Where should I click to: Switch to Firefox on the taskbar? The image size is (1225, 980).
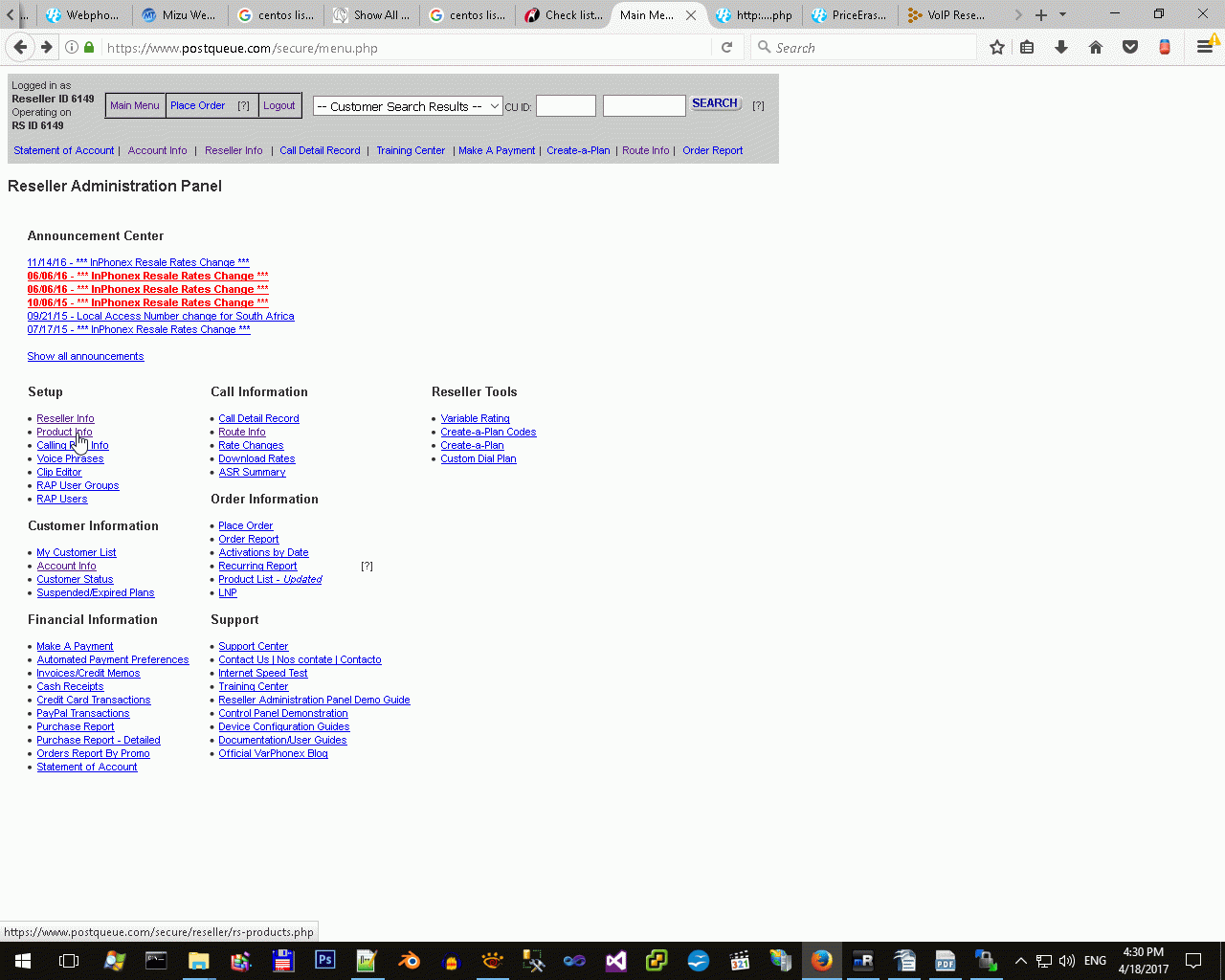pos(822,960)
